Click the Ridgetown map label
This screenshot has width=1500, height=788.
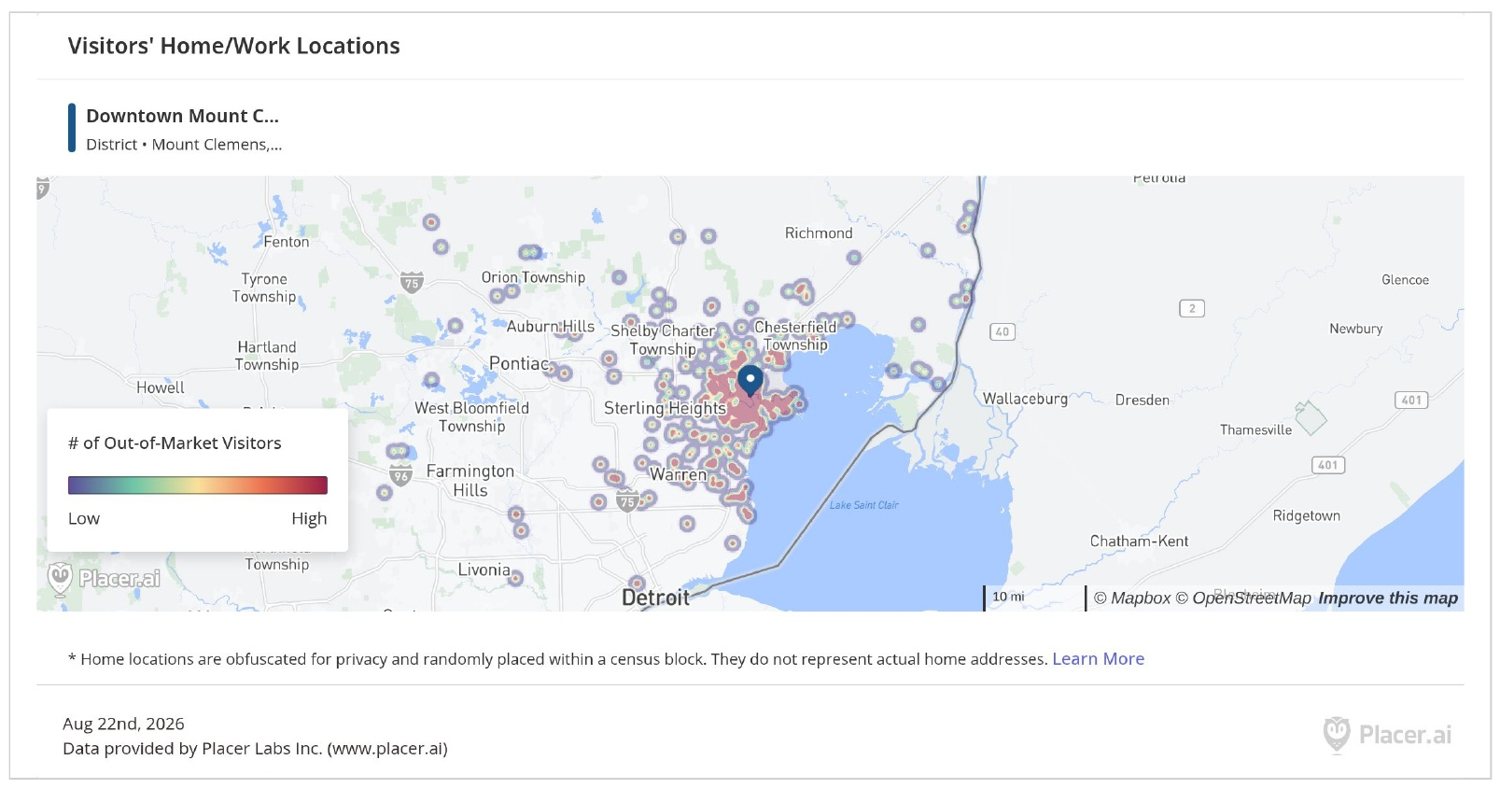(1306, 516)
